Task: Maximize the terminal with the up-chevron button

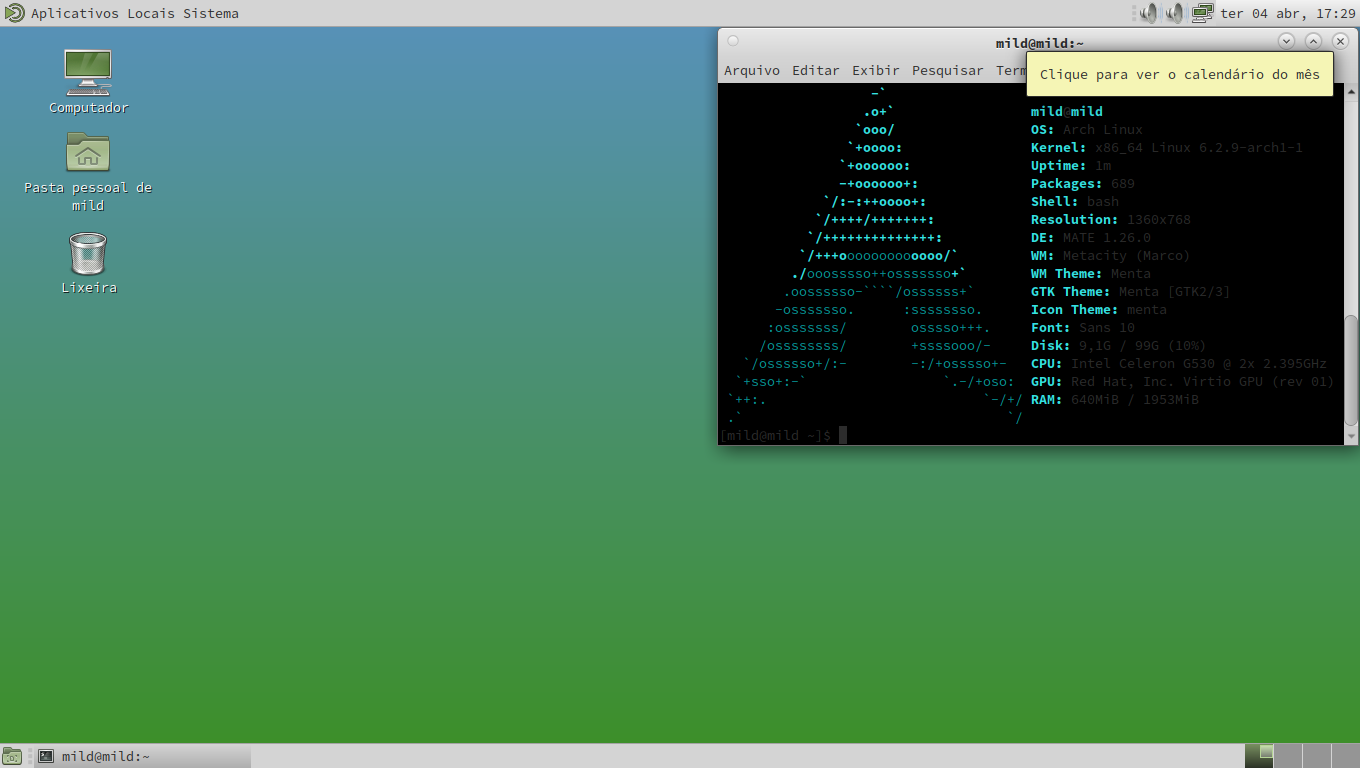Action: pos(1314,41)
